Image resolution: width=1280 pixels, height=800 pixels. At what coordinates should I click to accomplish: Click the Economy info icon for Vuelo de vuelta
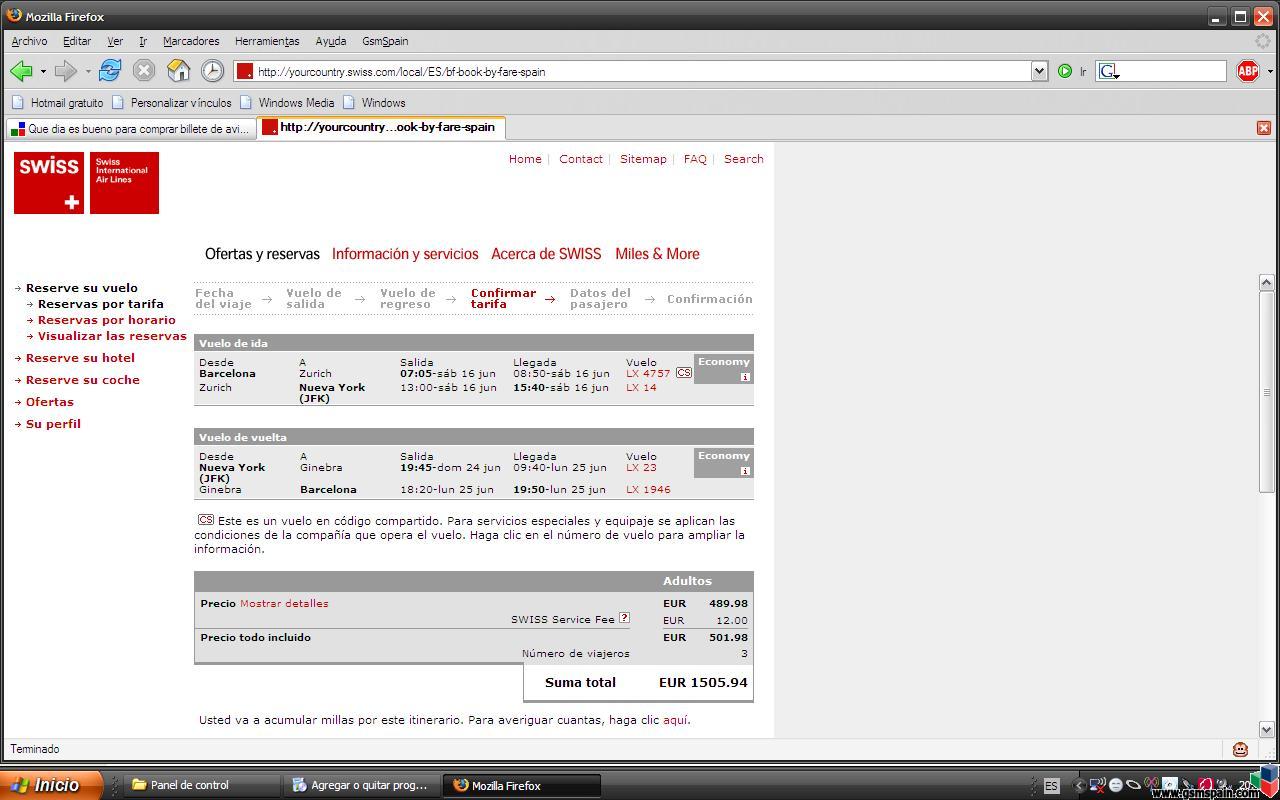[x=745, y=471]
